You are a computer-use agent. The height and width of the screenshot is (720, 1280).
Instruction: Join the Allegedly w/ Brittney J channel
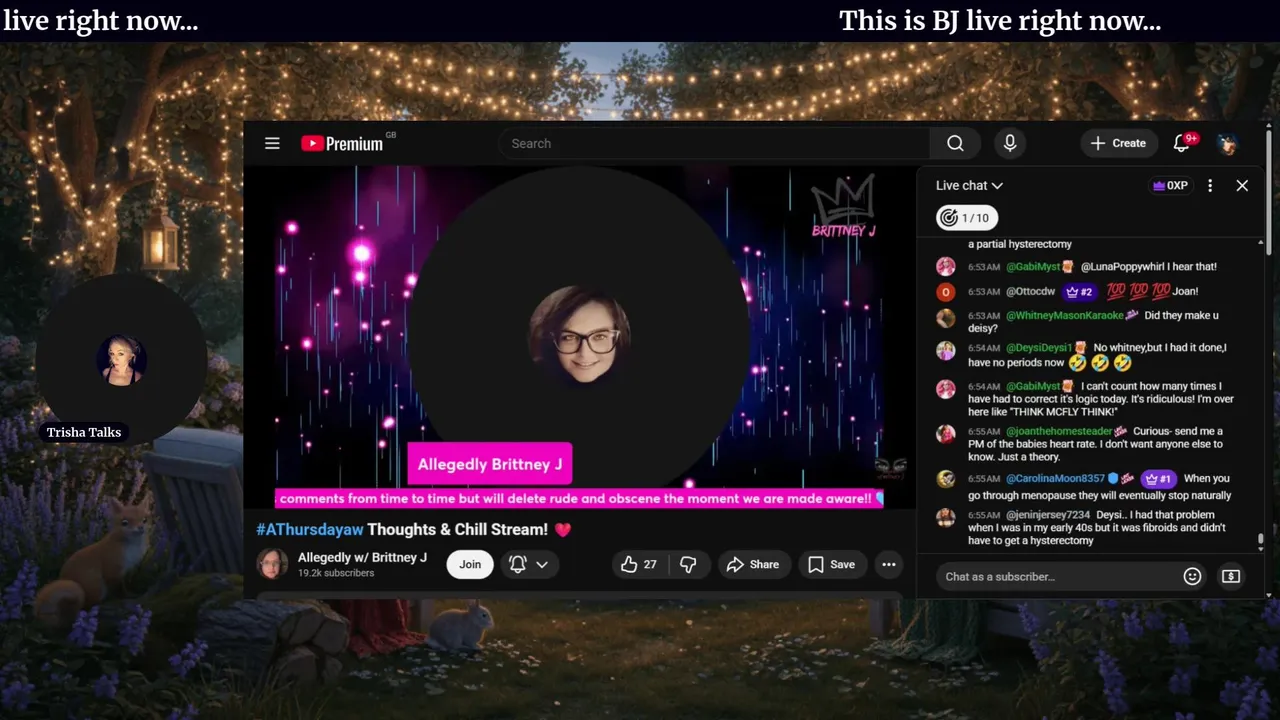click(470, 564)
